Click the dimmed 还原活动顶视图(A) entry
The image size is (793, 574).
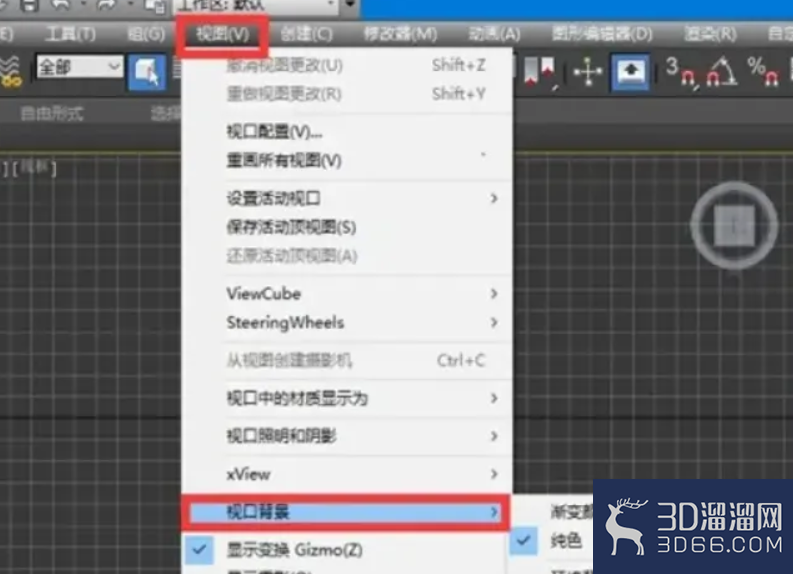tap(347, 256)
